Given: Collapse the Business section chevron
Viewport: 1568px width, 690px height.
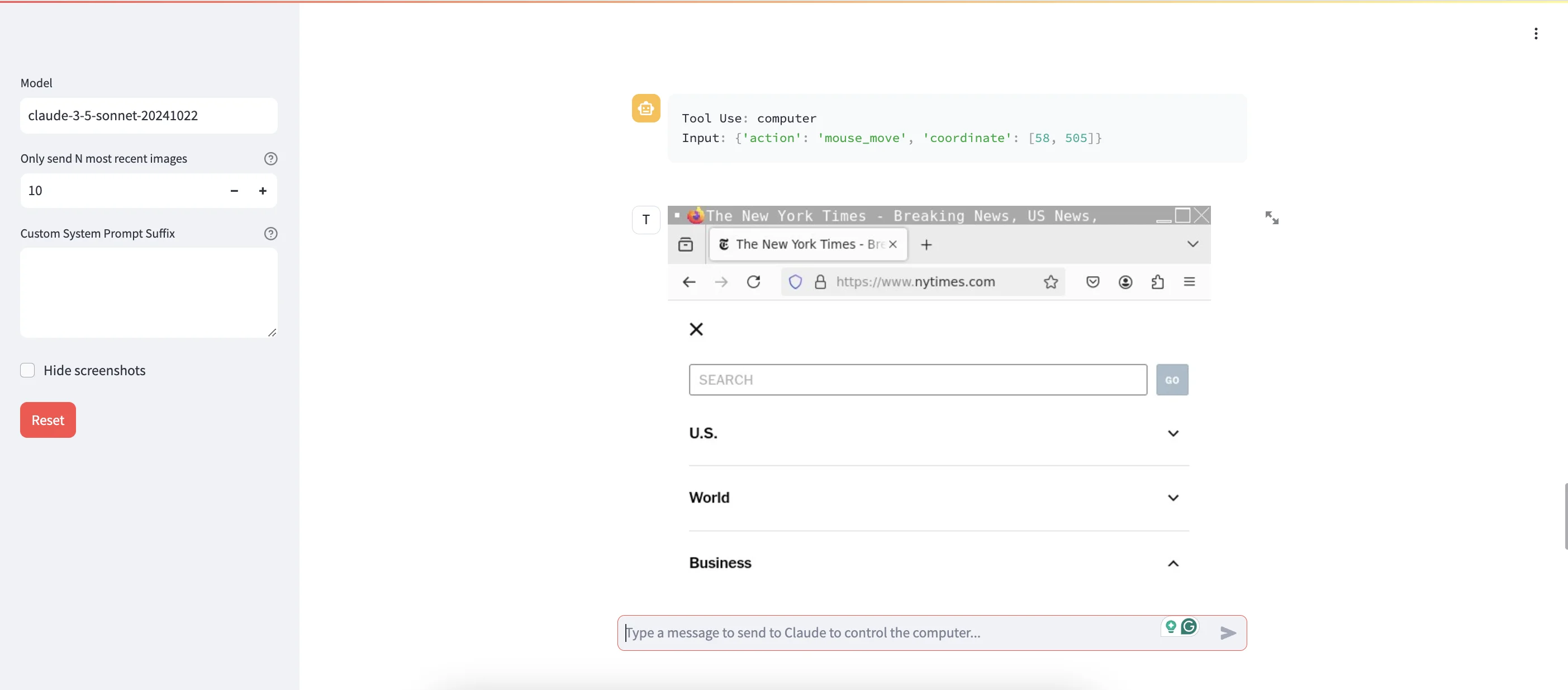Looking at the screenshot, I should [x=1173, y=563].
